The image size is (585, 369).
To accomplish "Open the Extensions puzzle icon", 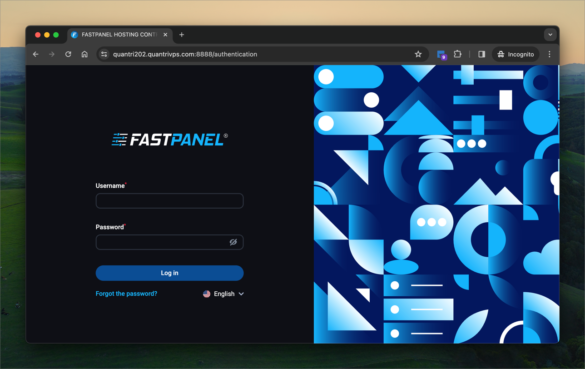I will pyautogui.click(x=457, y=54).
